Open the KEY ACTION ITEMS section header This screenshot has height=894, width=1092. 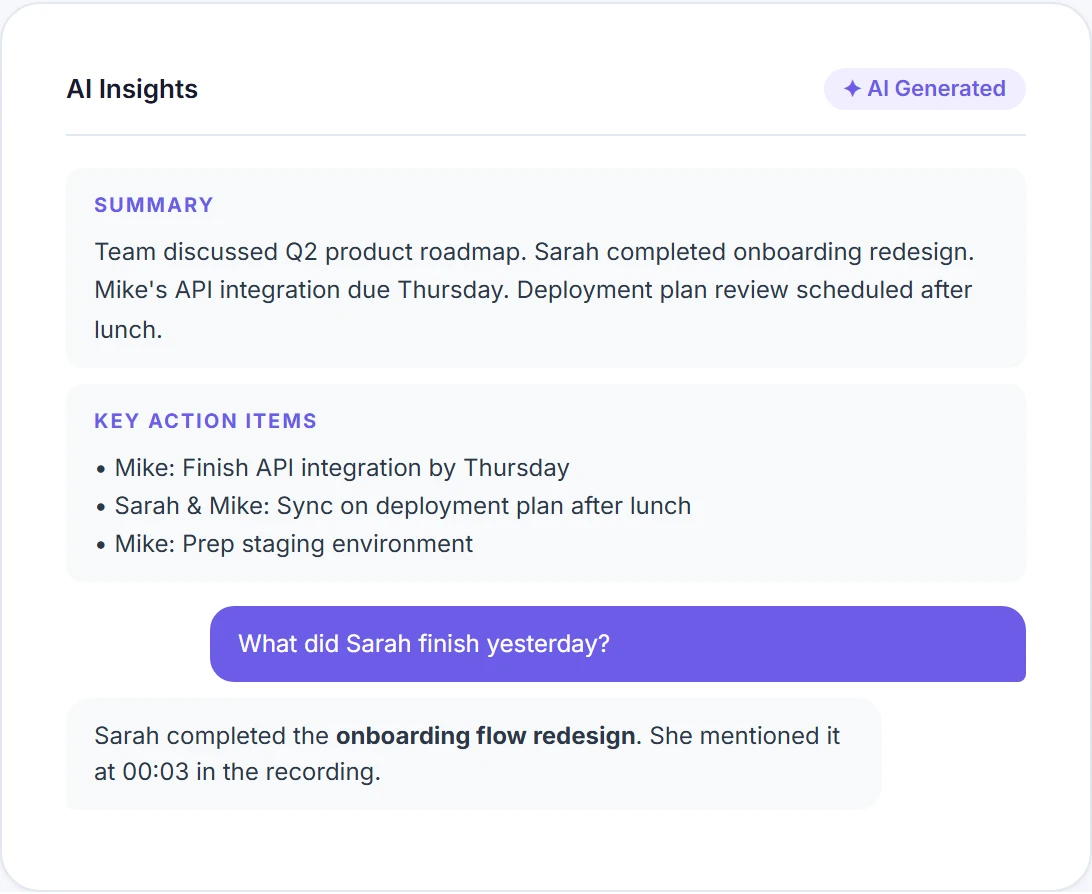tap(205, 421)
